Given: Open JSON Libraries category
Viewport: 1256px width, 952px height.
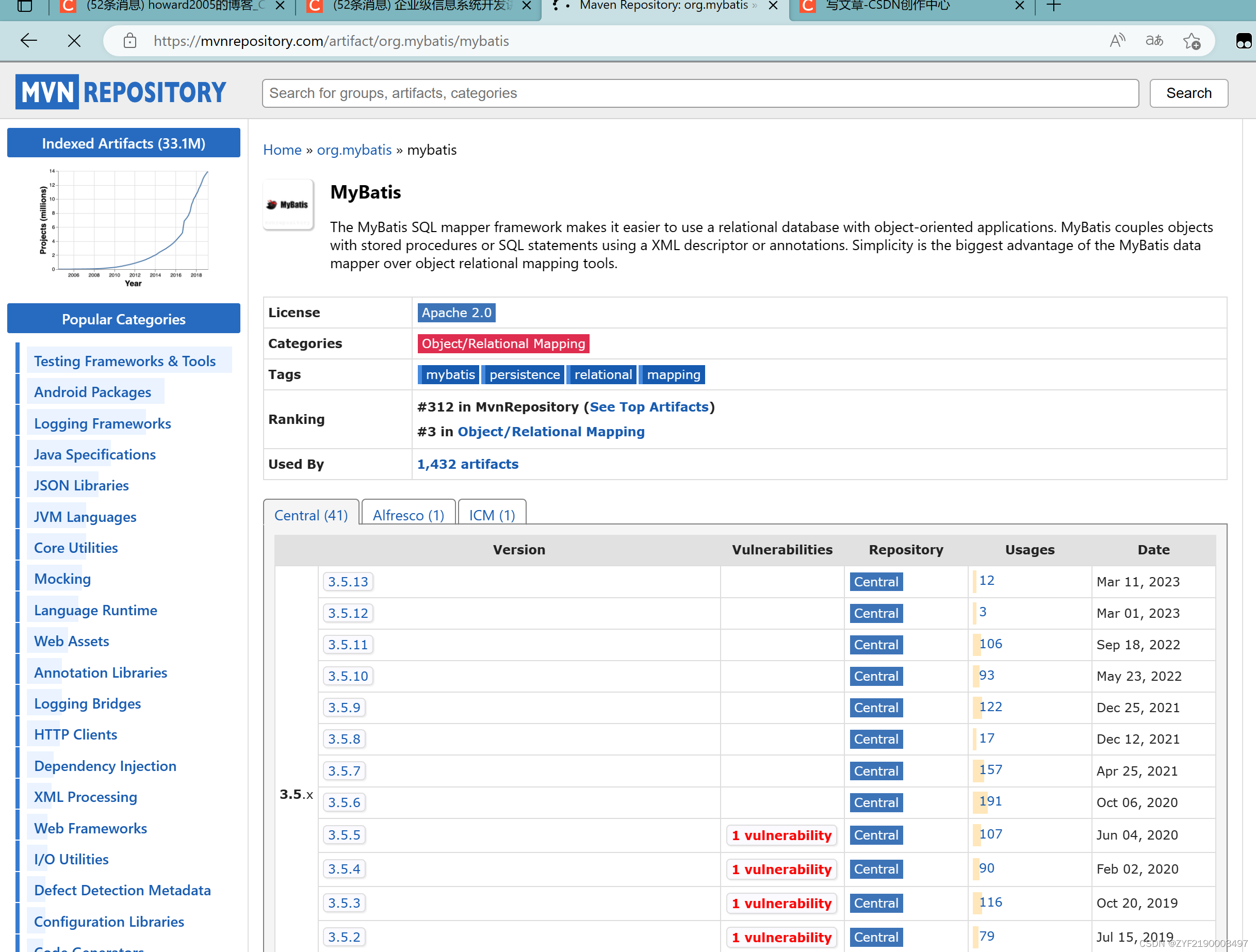Looking at the screenshot, I should 81,485.
